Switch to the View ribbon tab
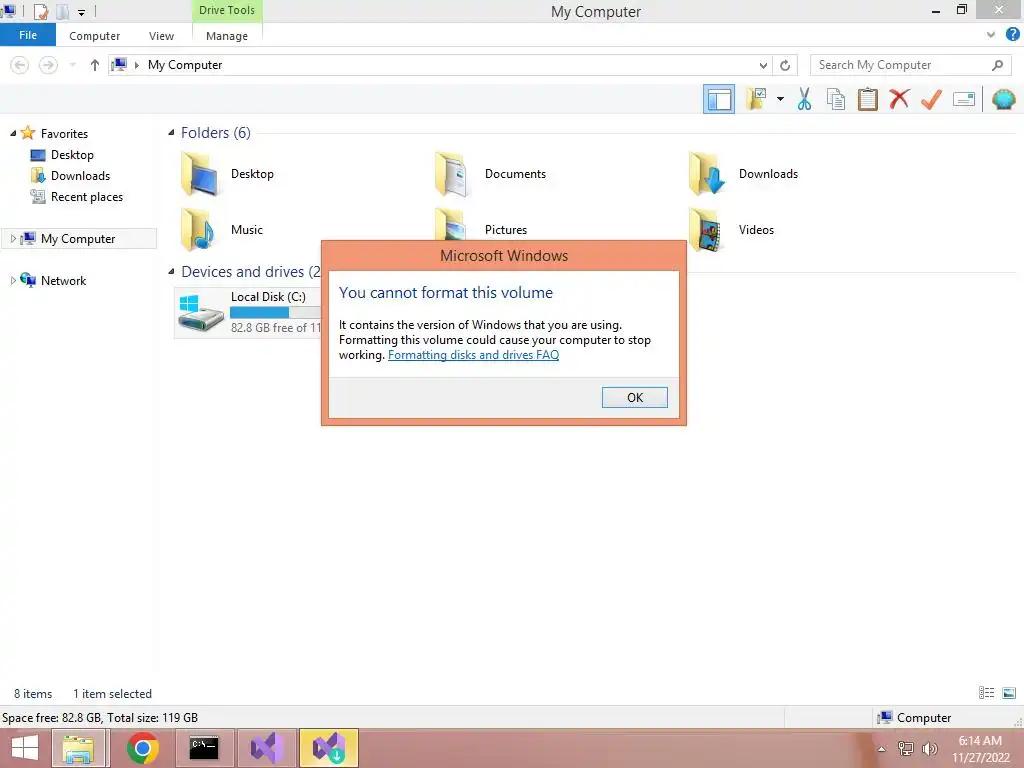Image resolution: width=1024 pixels, height=768 pixels. click(161, 36)
